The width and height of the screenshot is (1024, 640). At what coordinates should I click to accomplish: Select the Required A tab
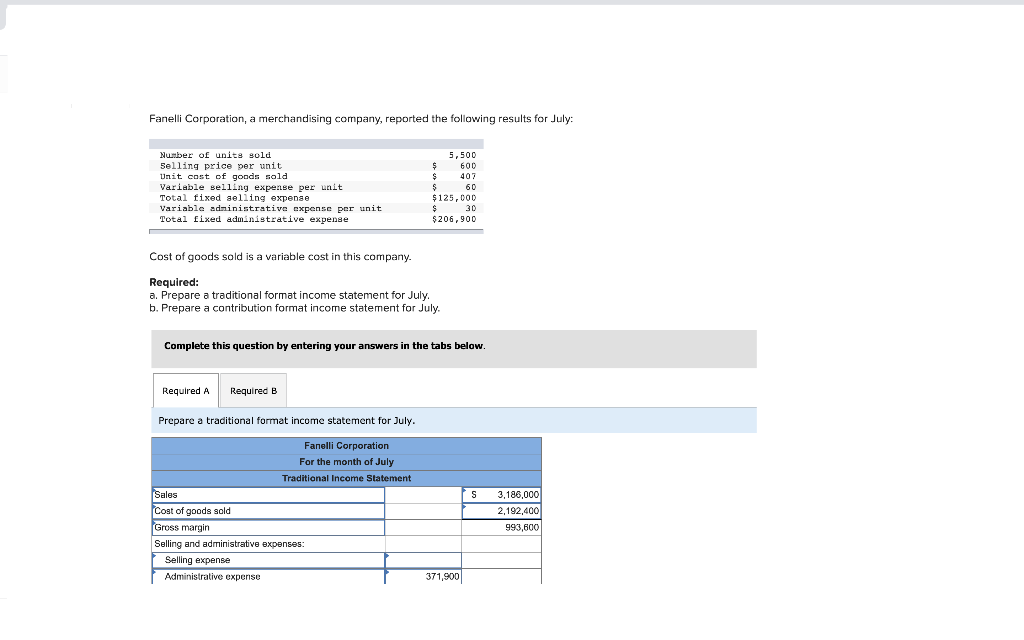pos(185,390)
